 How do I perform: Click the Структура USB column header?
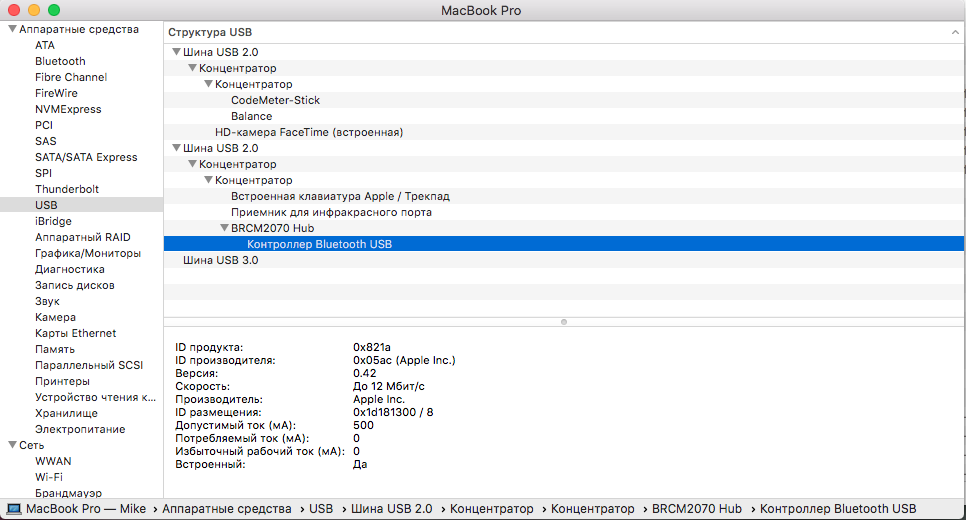click(564, 32)
